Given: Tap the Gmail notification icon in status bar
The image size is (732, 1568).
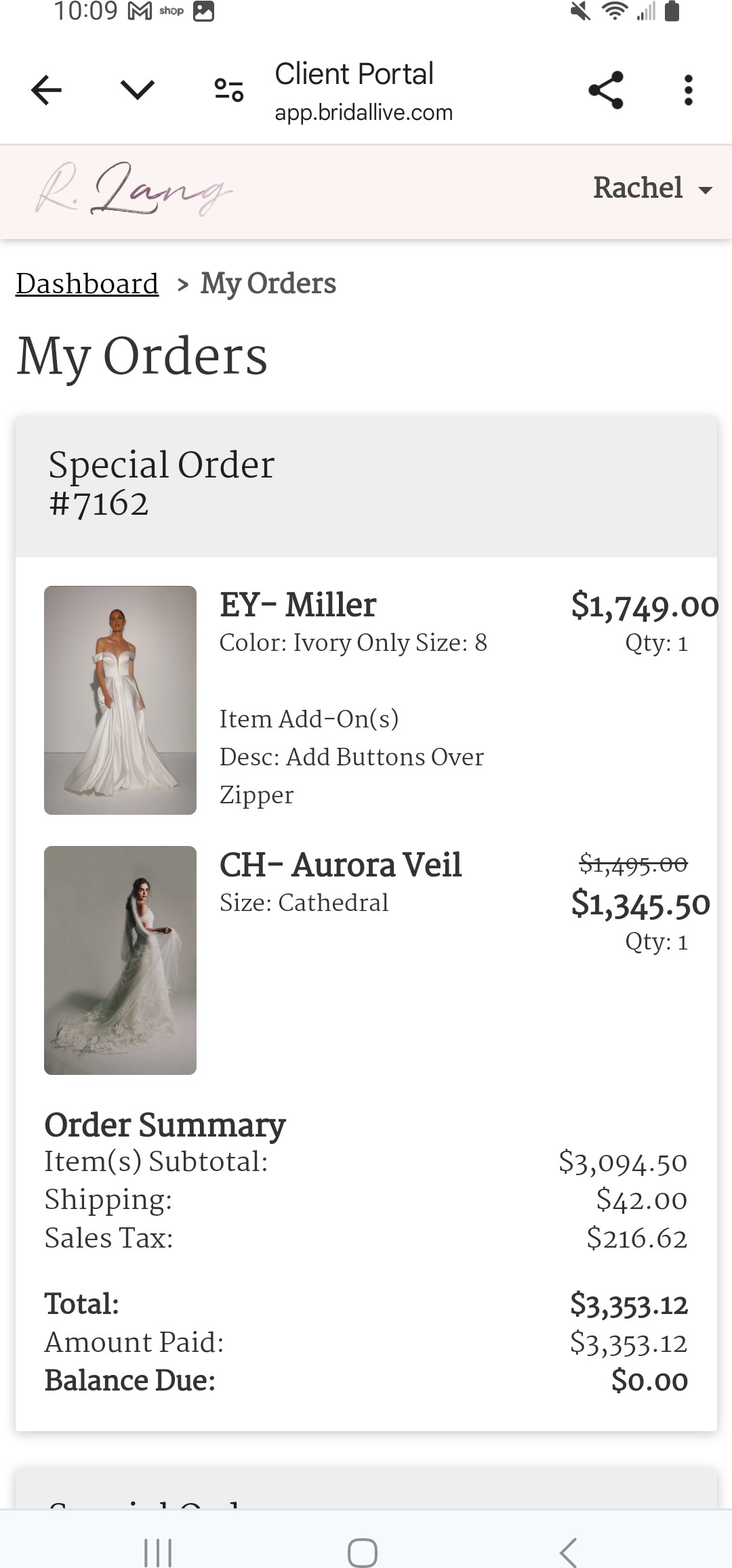Looking at the screenshot, I should coord(140,12).
